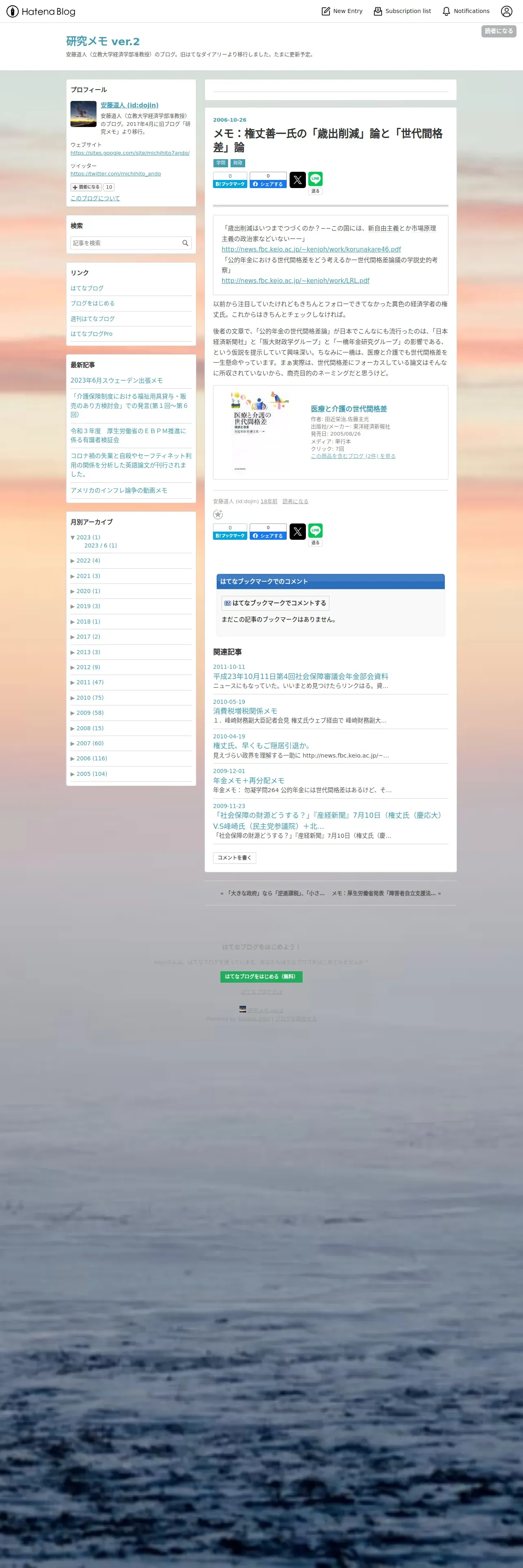Open 安藤道人 (id:dojin) profile link
523x1568 pixels.
coord(129,105)
